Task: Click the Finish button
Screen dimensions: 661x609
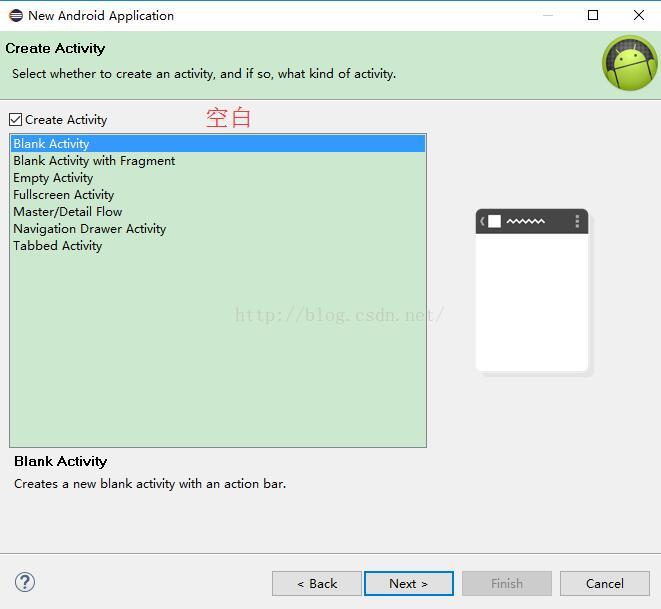Action: click(x=507, y=584)
